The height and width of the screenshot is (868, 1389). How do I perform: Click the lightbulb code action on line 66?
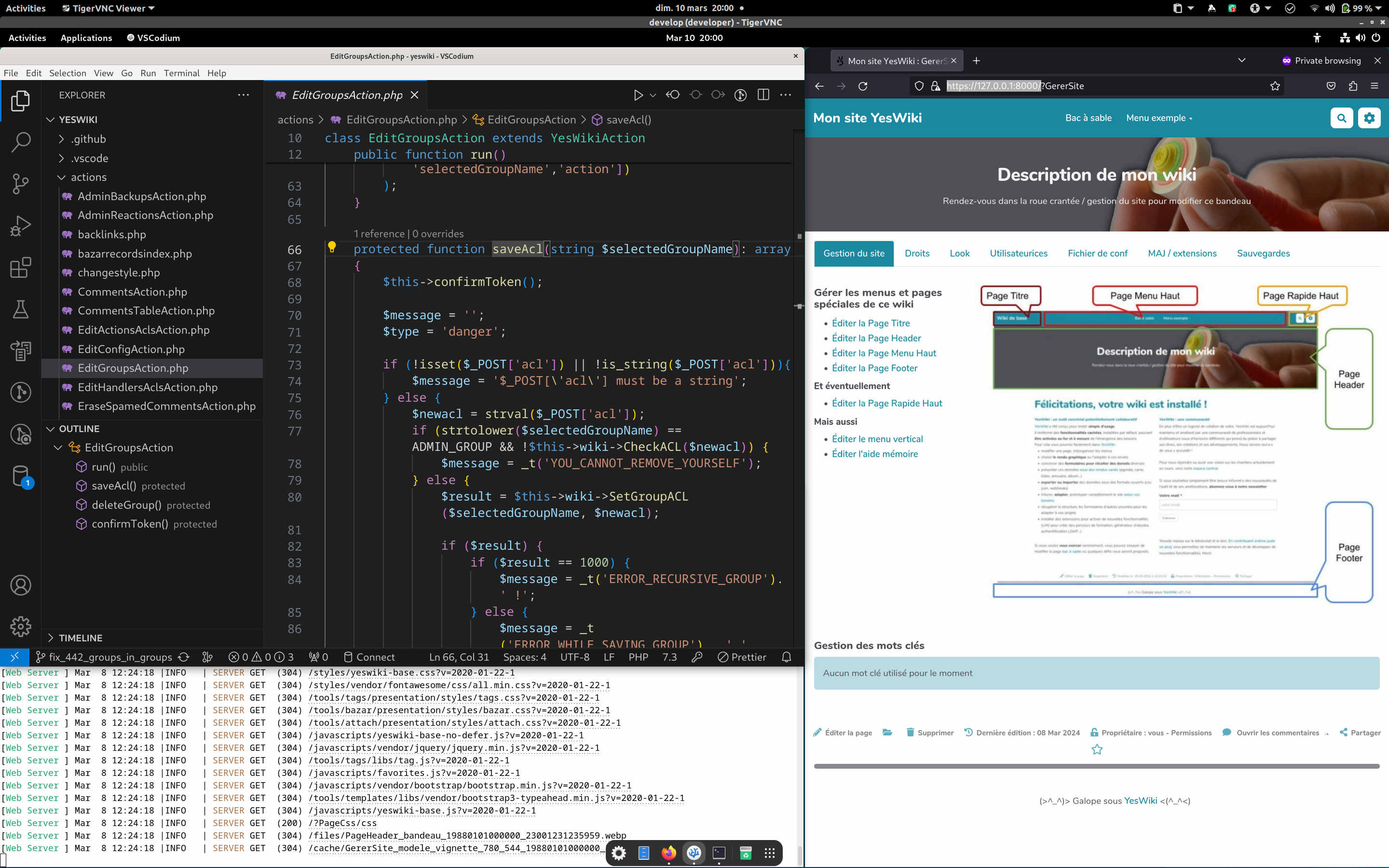pyautogui.click(x=332, y=247)
